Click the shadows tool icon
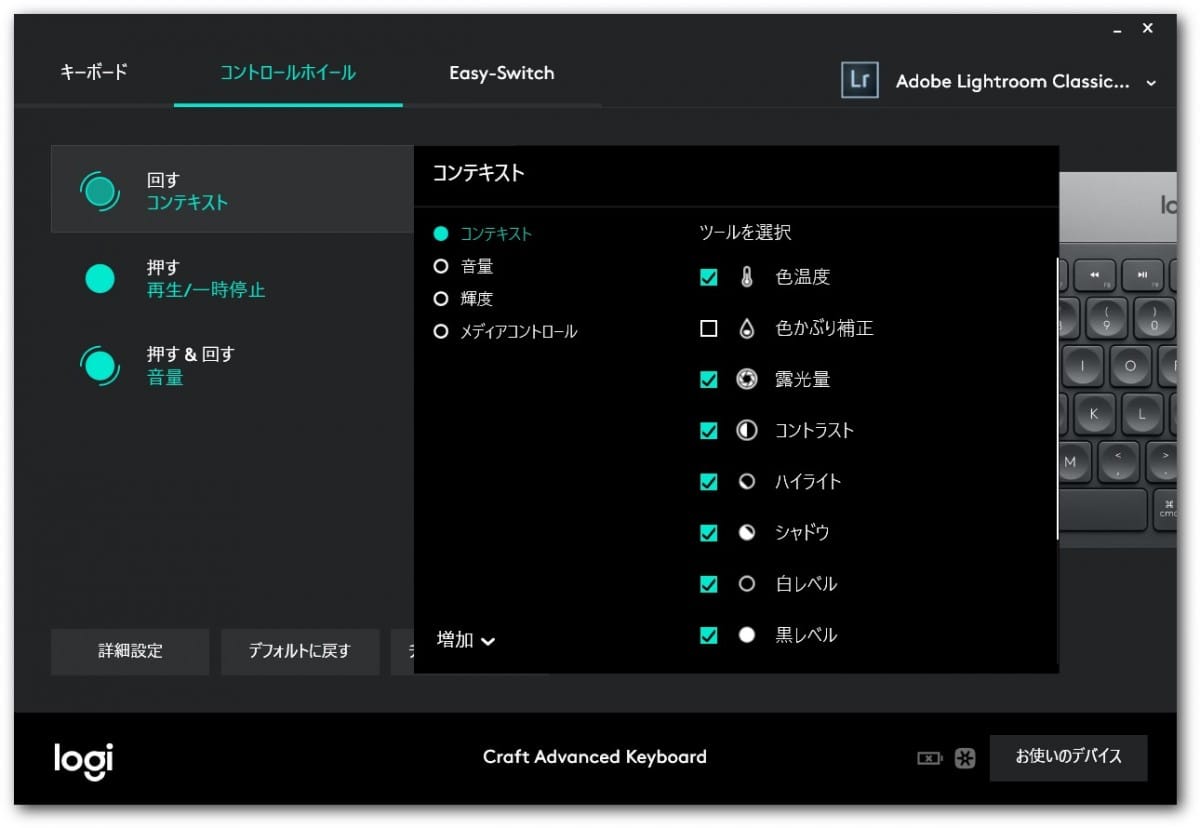1200x828 pixels. 746,533
